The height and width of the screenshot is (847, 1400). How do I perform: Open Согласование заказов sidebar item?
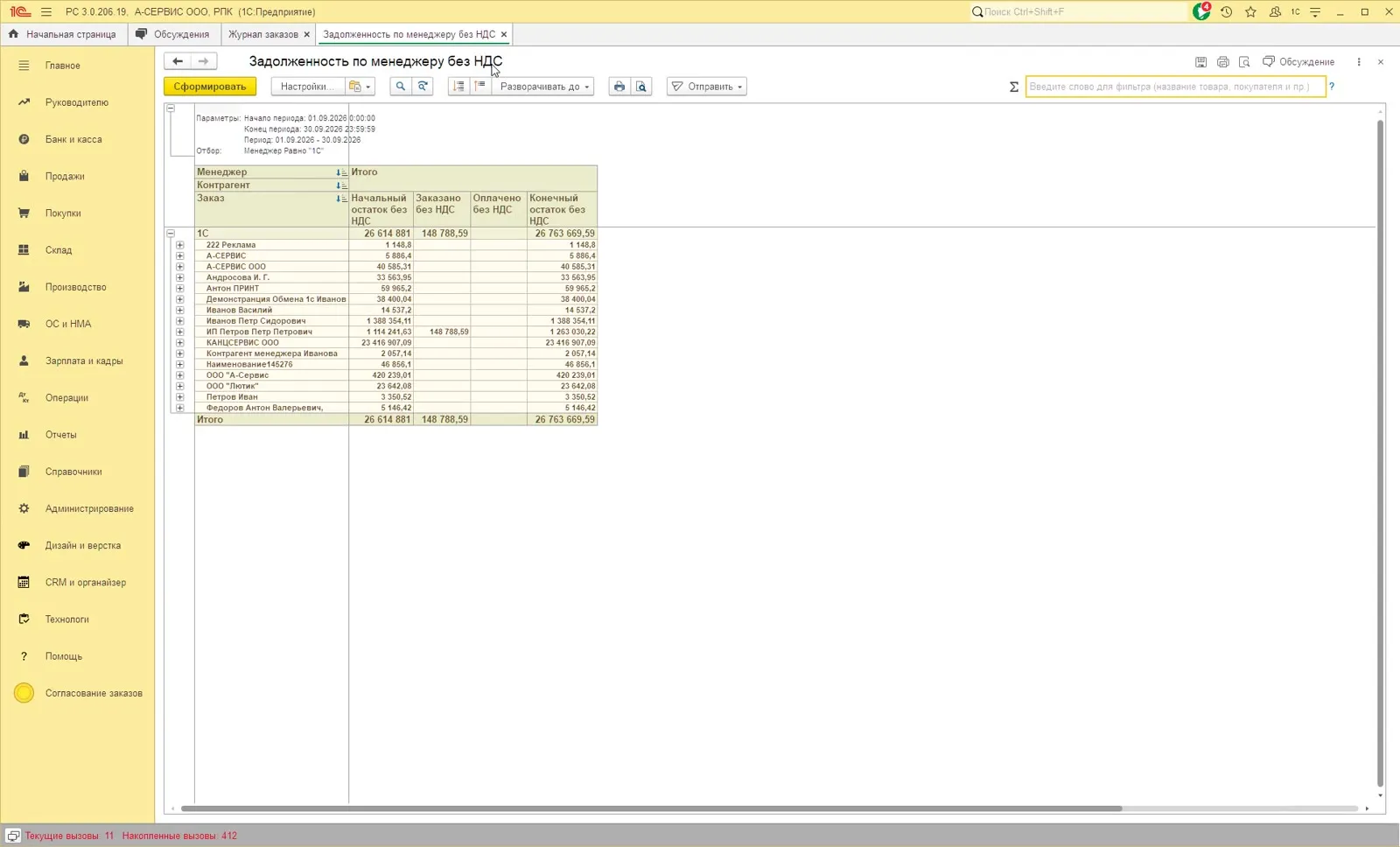[94, 693]
